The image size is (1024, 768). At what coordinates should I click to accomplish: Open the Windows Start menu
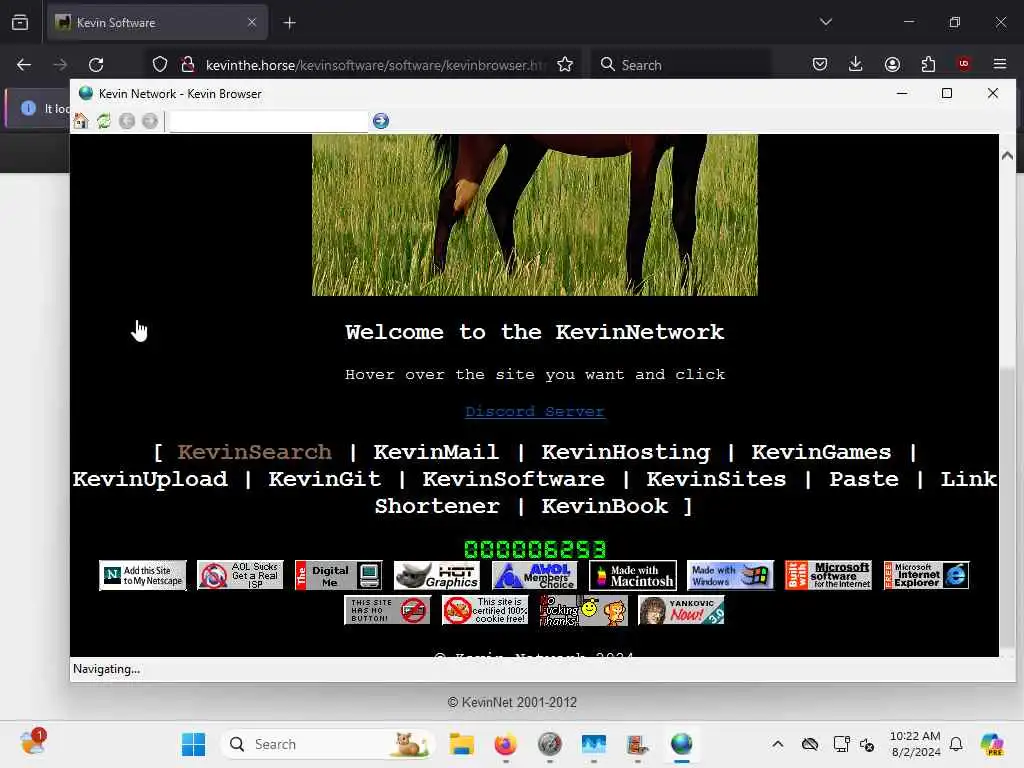coord(193,744)
